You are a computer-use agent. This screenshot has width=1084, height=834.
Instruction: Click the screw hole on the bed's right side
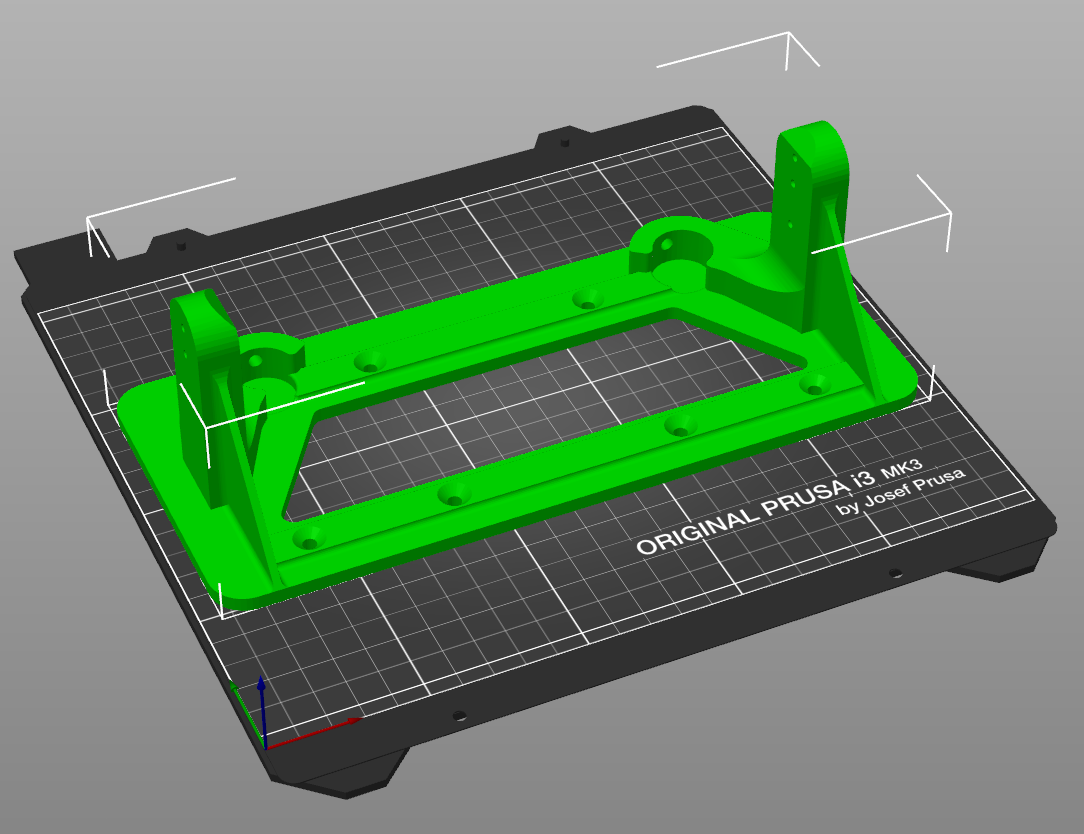pos(894,575)
